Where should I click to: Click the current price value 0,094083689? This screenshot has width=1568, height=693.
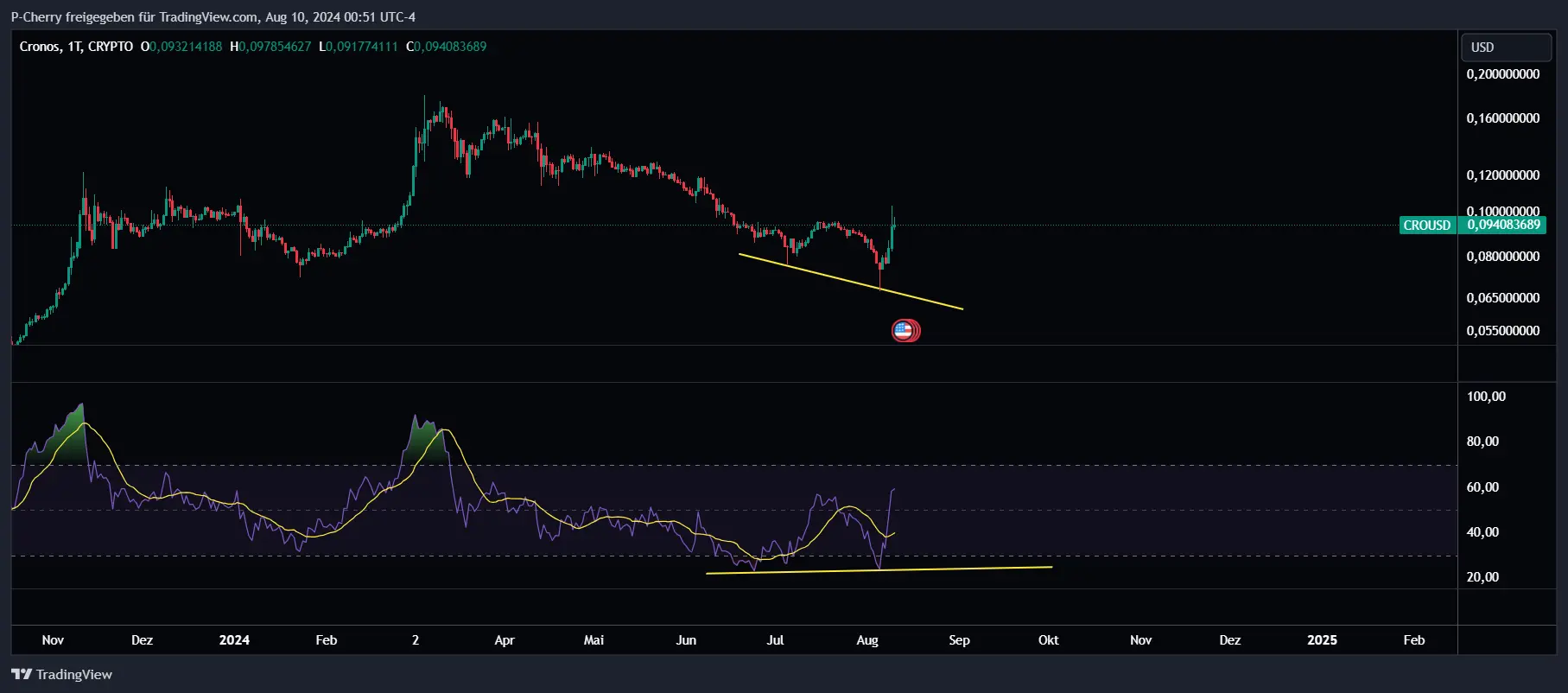click(1503, 225)
